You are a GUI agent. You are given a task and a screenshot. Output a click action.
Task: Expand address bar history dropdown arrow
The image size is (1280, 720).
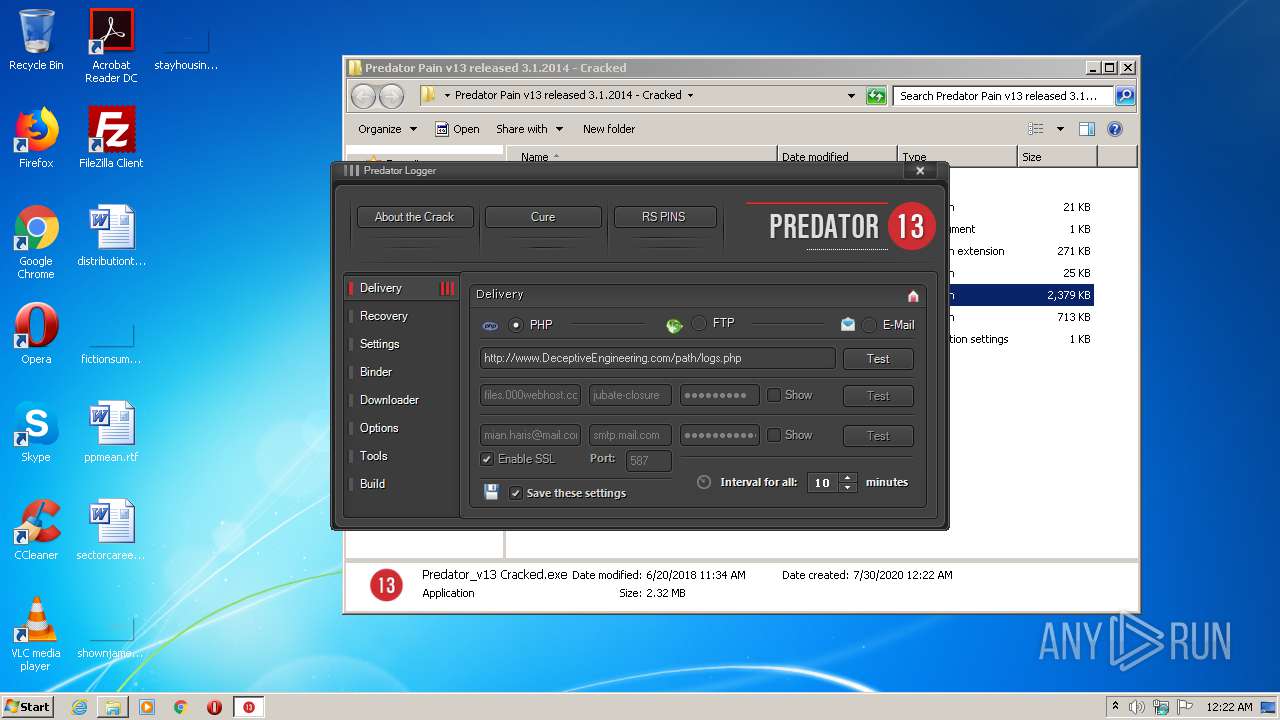coord(851,96)
